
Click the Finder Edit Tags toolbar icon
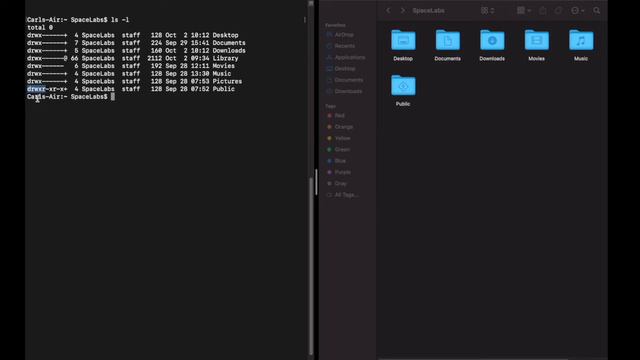coord(558,11)
